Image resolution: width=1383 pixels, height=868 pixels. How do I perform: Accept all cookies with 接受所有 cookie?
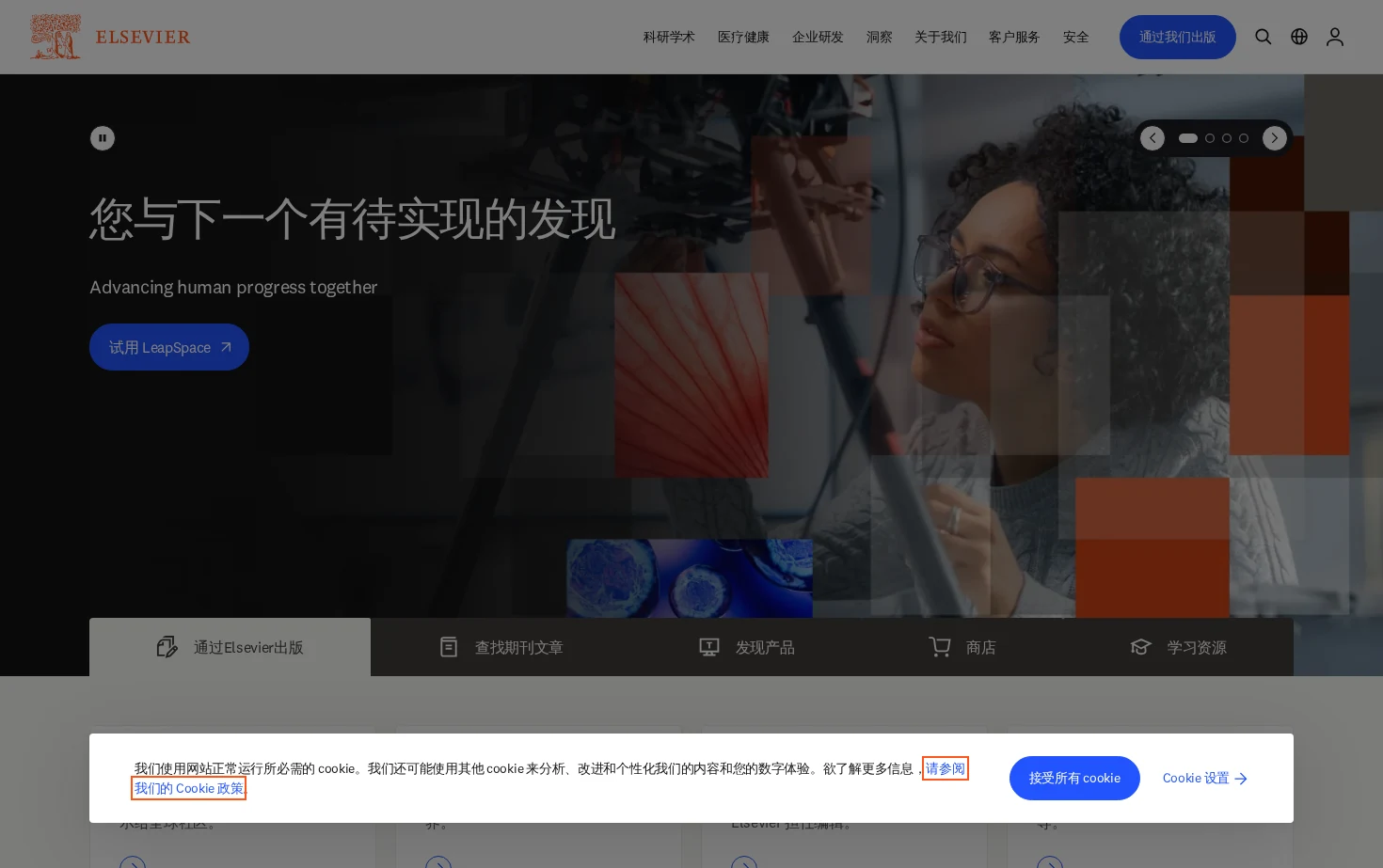click(x=1074, y=778)
